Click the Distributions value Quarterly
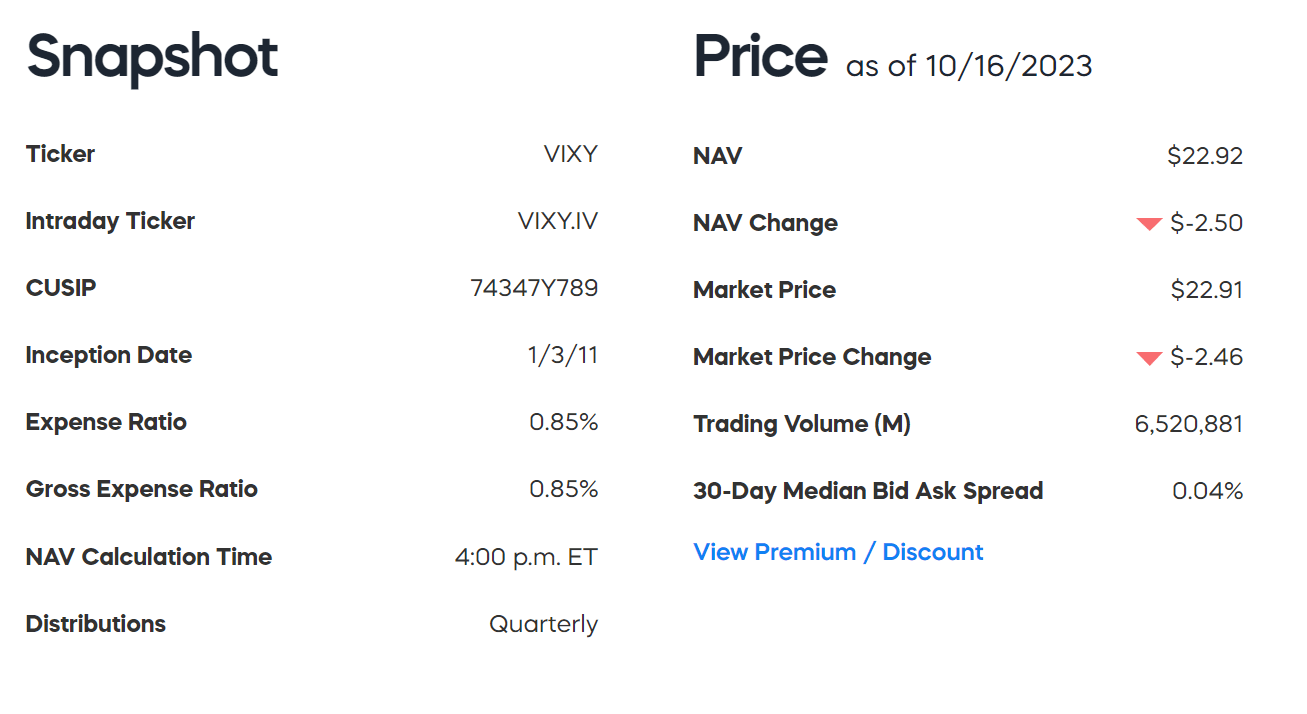The width and height of the screenshot is (1307, 714). tap(543, 623)
